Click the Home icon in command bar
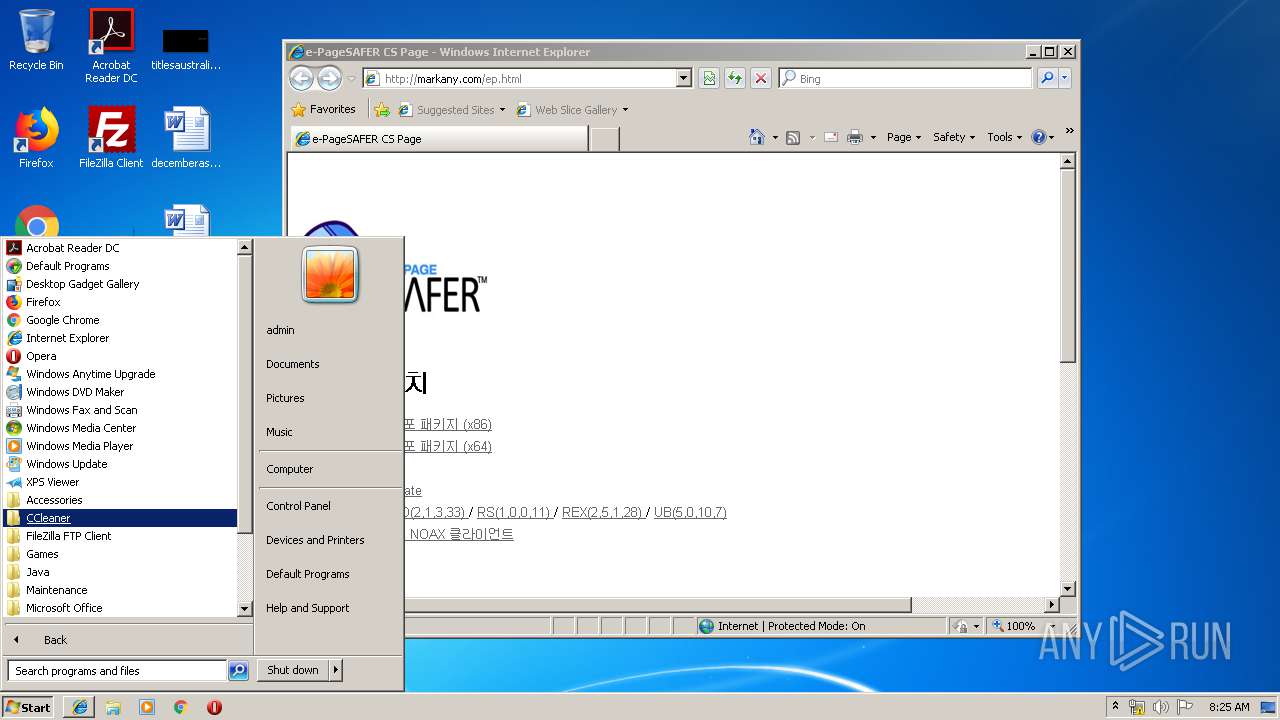This screenshot has width=1280, height=720. 757,137
